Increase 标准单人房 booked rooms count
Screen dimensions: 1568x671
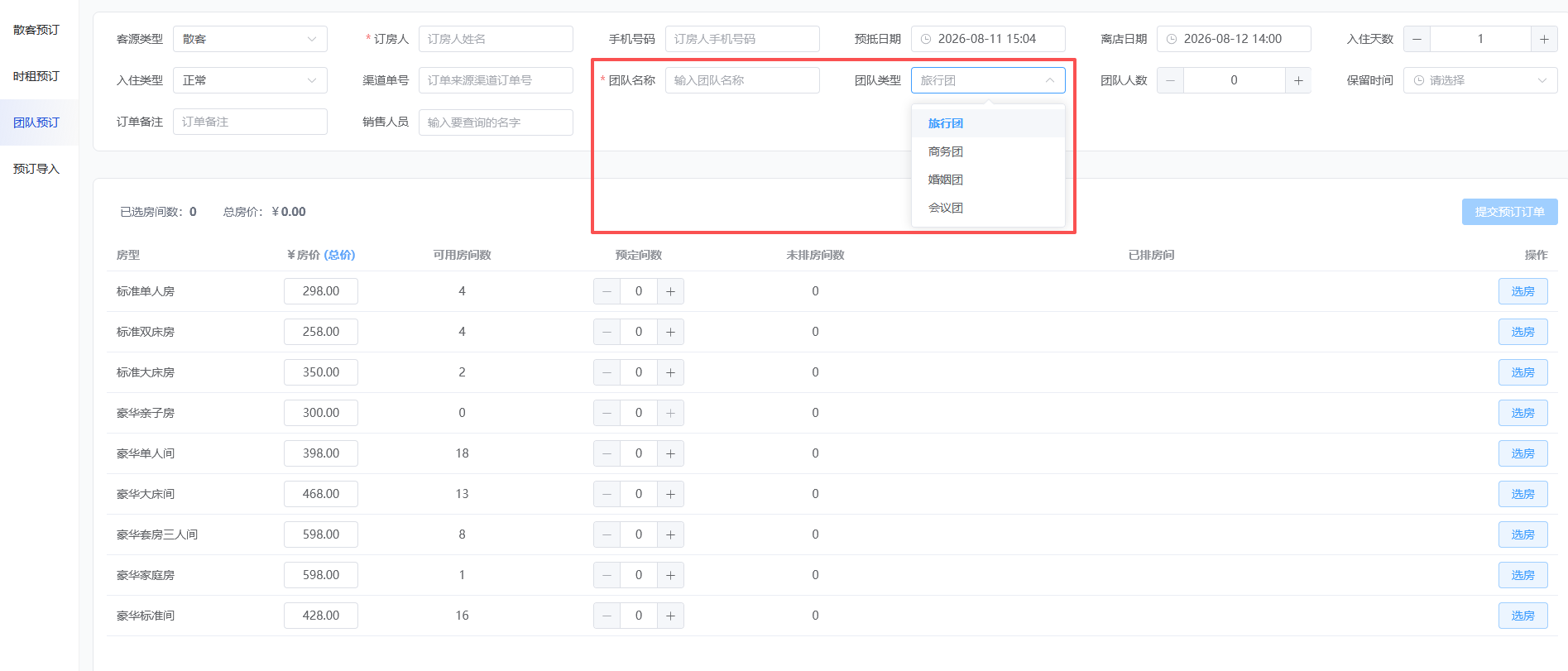click(670, 291)
